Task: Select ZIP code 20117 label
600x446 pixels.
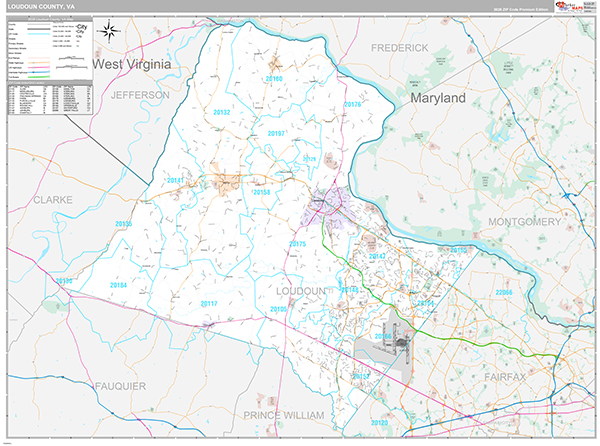Action: click(x=208, y=303)
